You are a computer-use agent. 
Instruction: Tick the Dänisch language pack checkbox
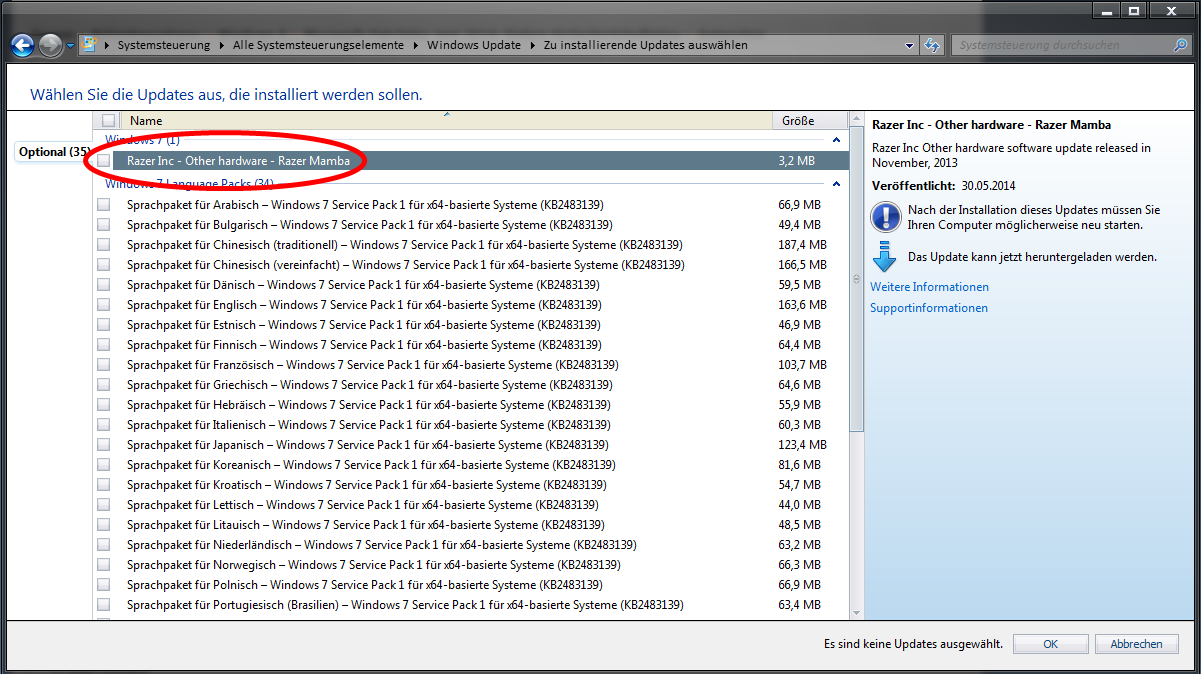pos(104,285)
